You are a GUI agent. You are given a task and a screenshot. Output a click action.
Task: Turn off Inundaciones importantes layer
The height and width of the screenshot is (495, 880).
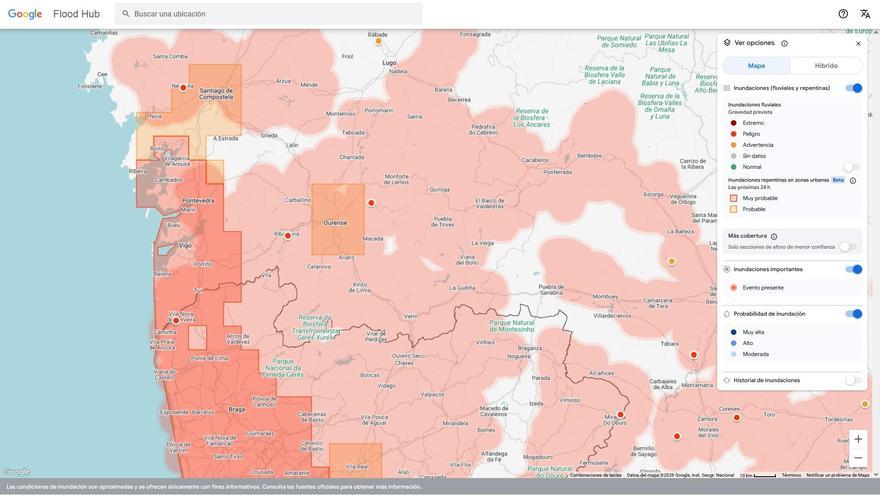[x=853, y=269]
